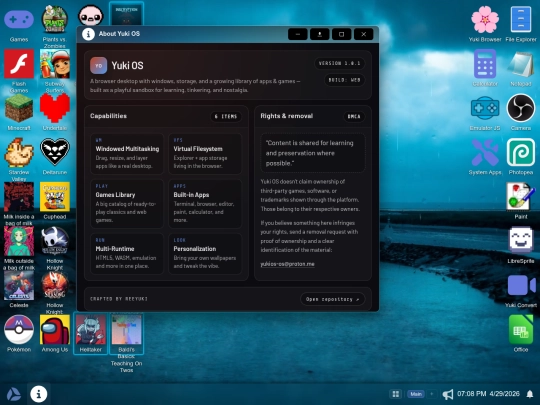Click the megaphone announcements icon on taskbar

click(x=447, y=394)
